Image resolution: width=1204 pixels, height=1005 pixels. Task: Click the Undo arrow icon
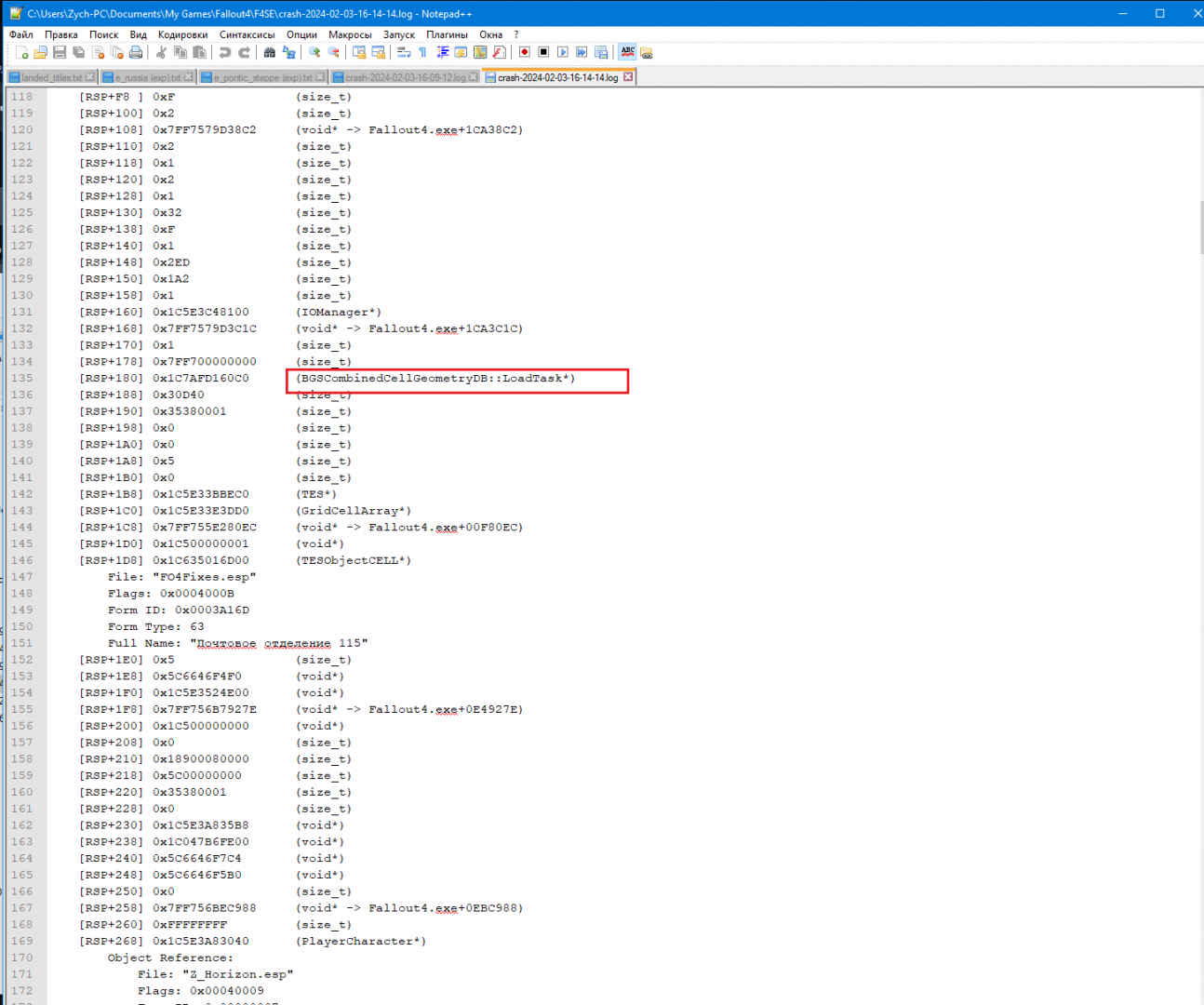click(224, 53)
